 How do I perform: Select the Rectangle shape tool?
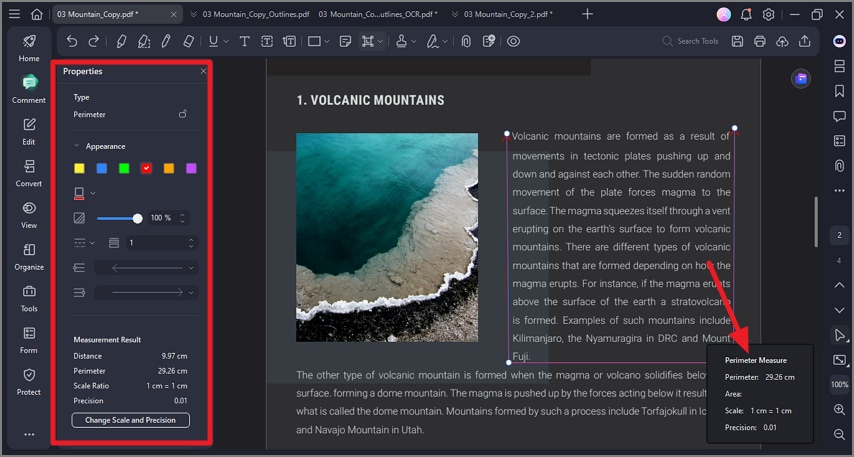point(314,41)
